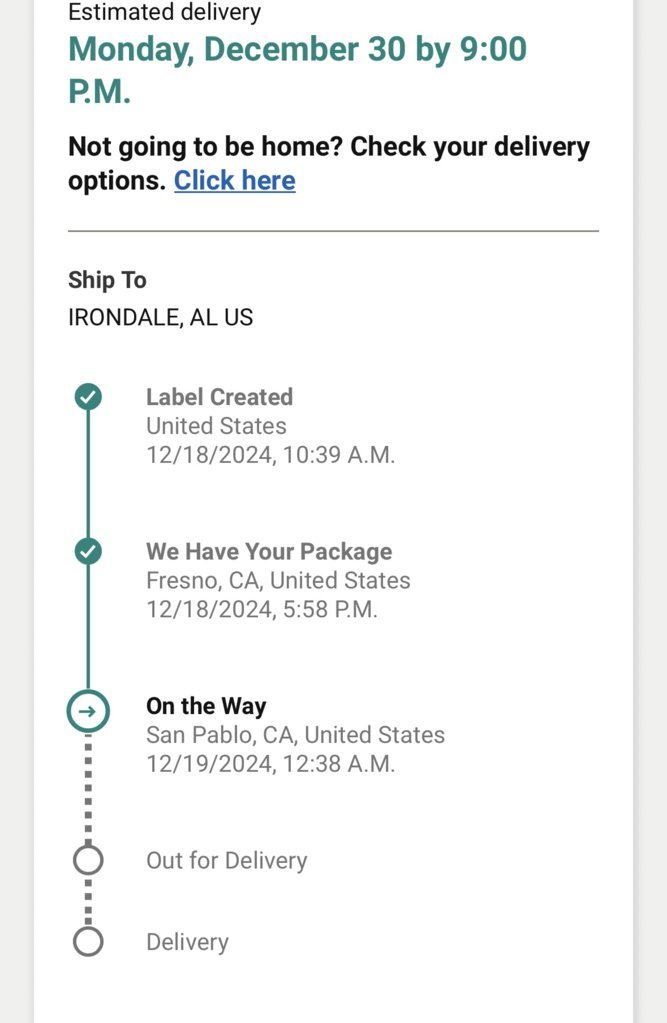Click the Delivery step label
667x1023 pixels.
coord(187,942)
